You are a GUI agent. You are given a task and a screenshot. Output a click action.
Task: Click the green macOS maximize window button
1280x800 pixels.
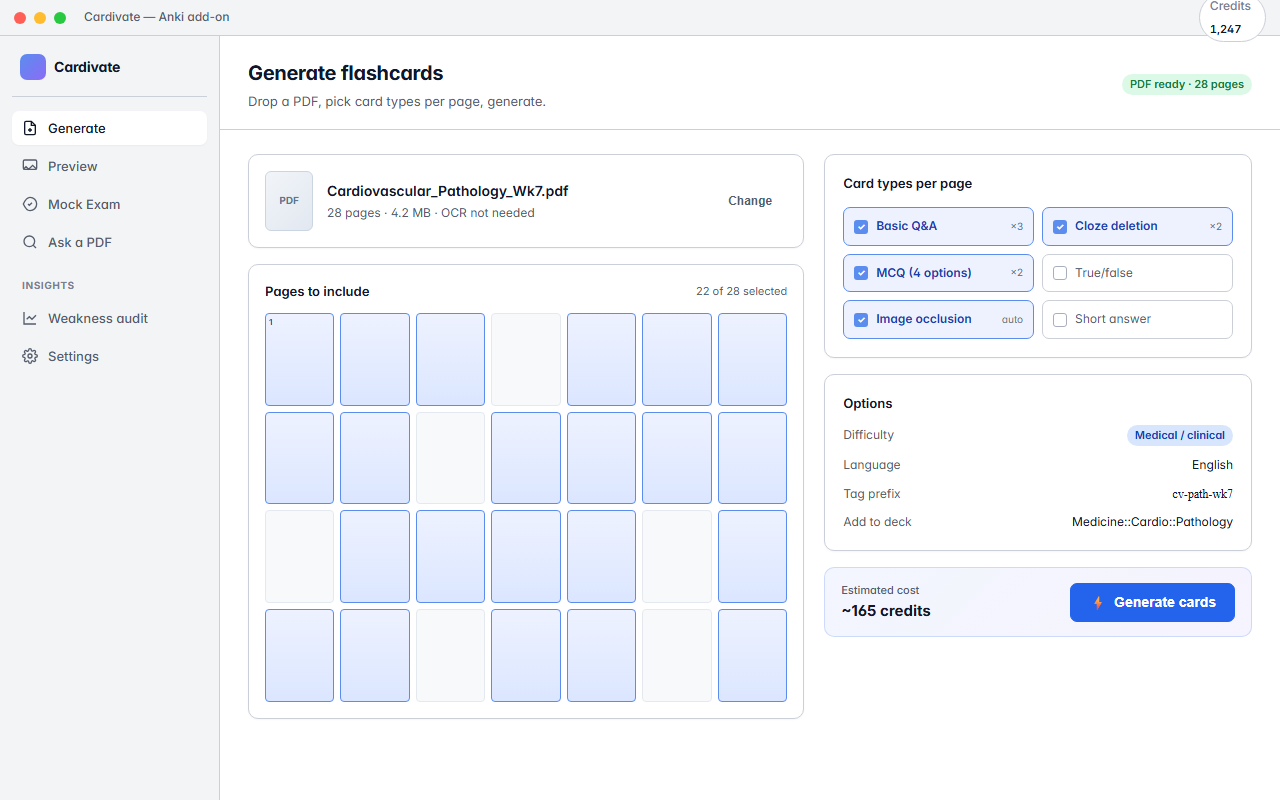click(x=60, y=18)
